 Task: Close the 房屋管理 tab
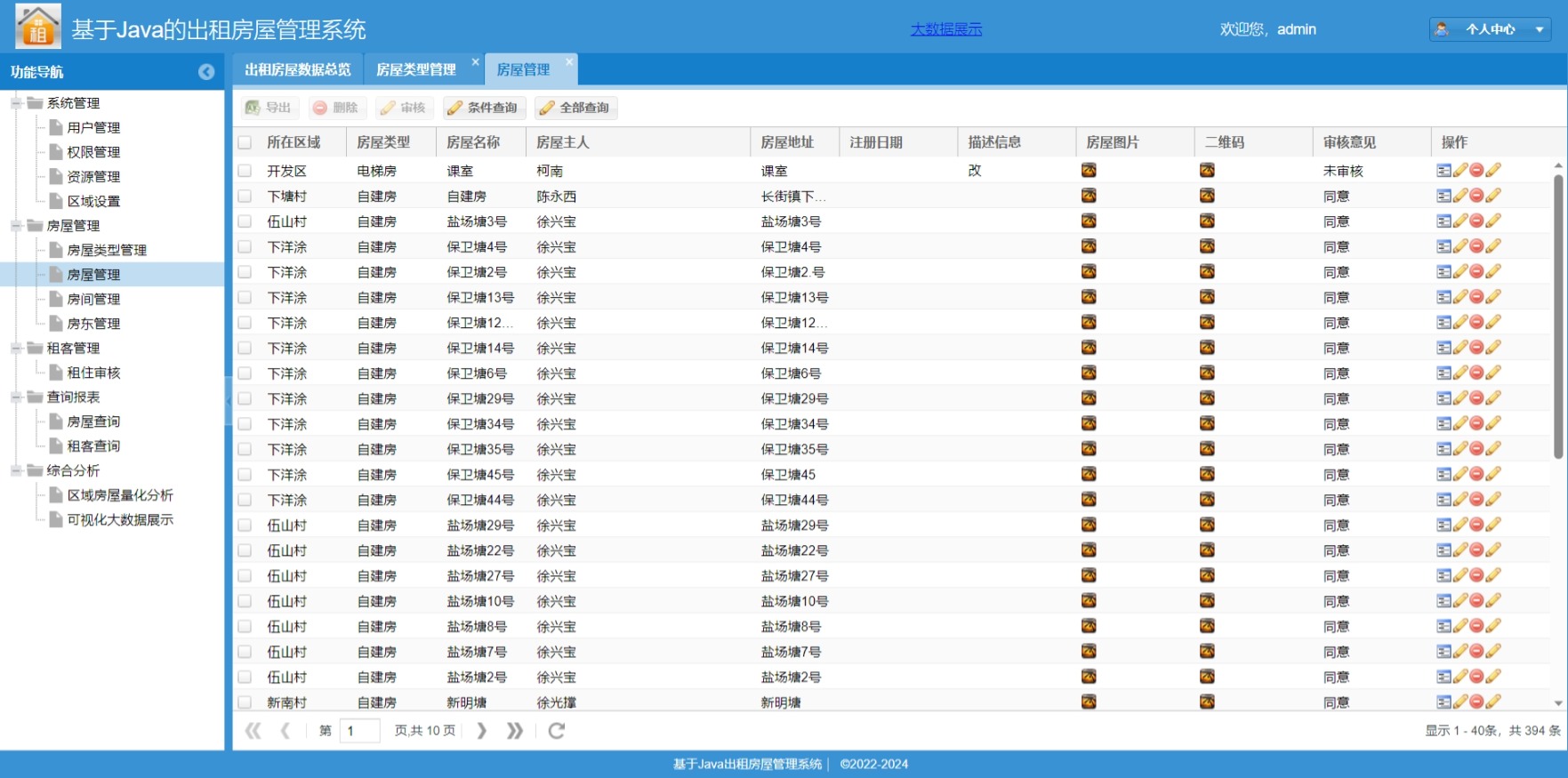pos(569,61)
